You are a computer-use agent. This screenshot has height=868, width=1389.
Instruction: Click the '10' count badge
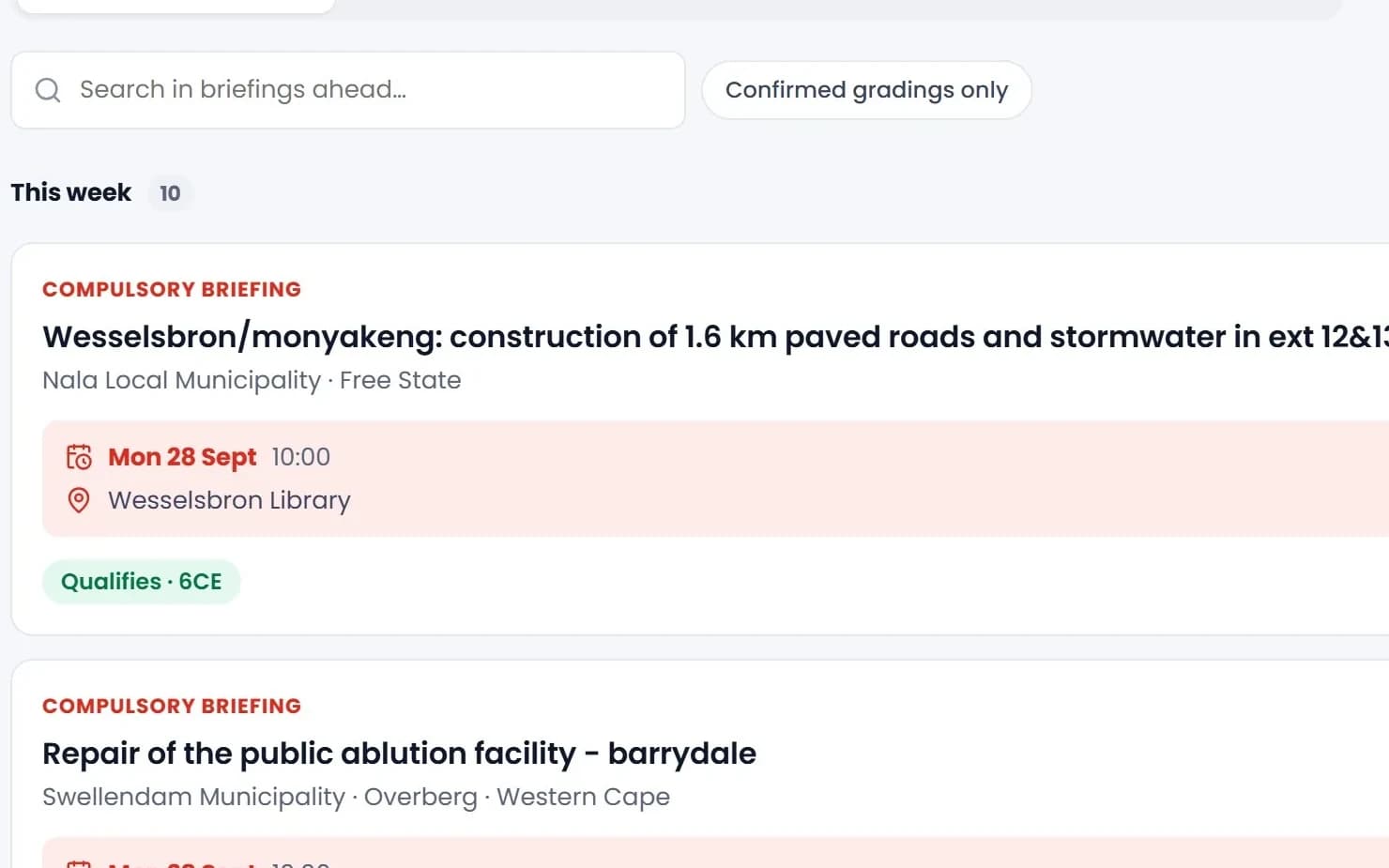click(170, 193)
